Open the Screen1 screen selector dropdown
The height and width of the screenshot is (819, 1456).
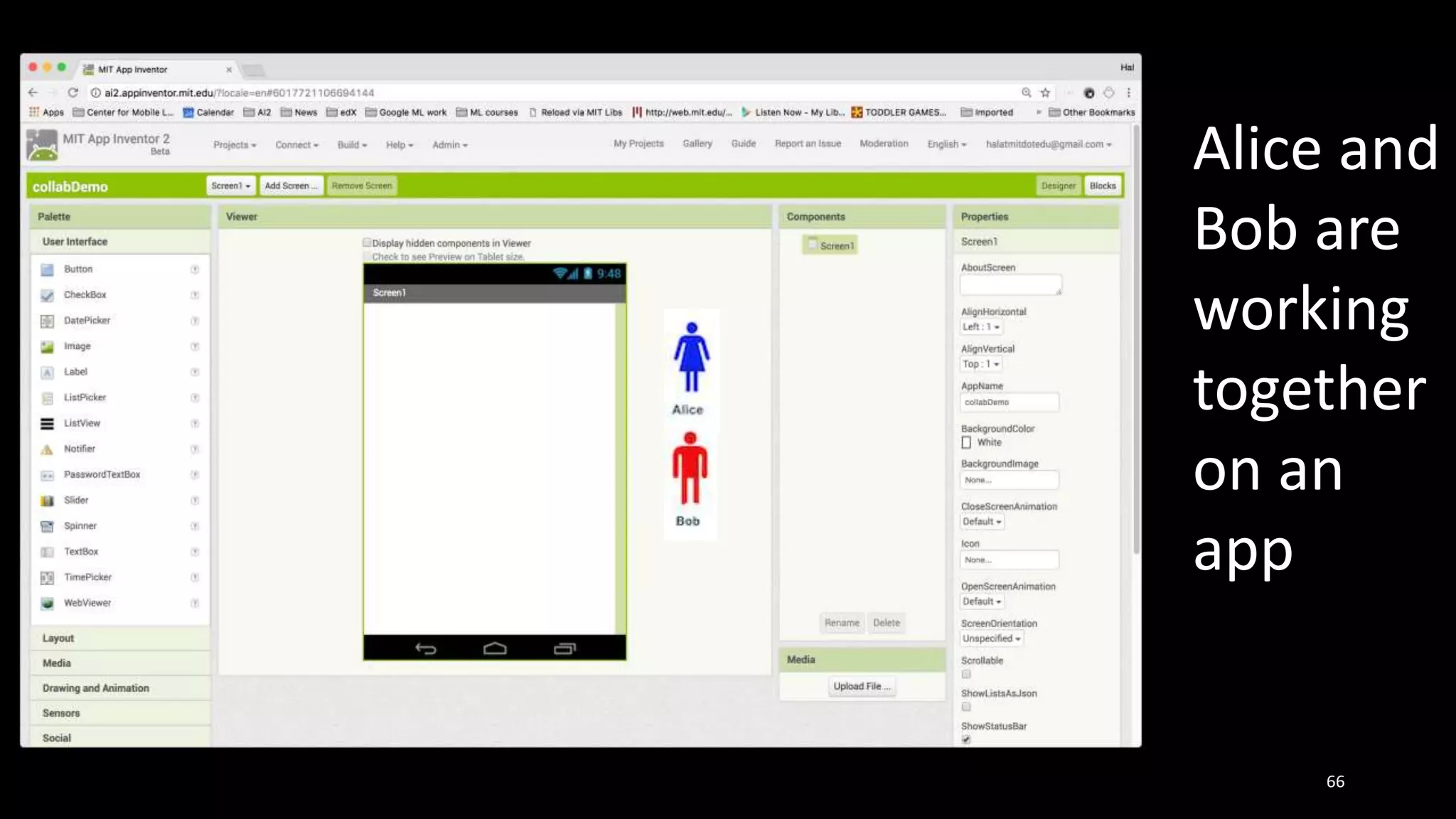click(x=231, y=186)
